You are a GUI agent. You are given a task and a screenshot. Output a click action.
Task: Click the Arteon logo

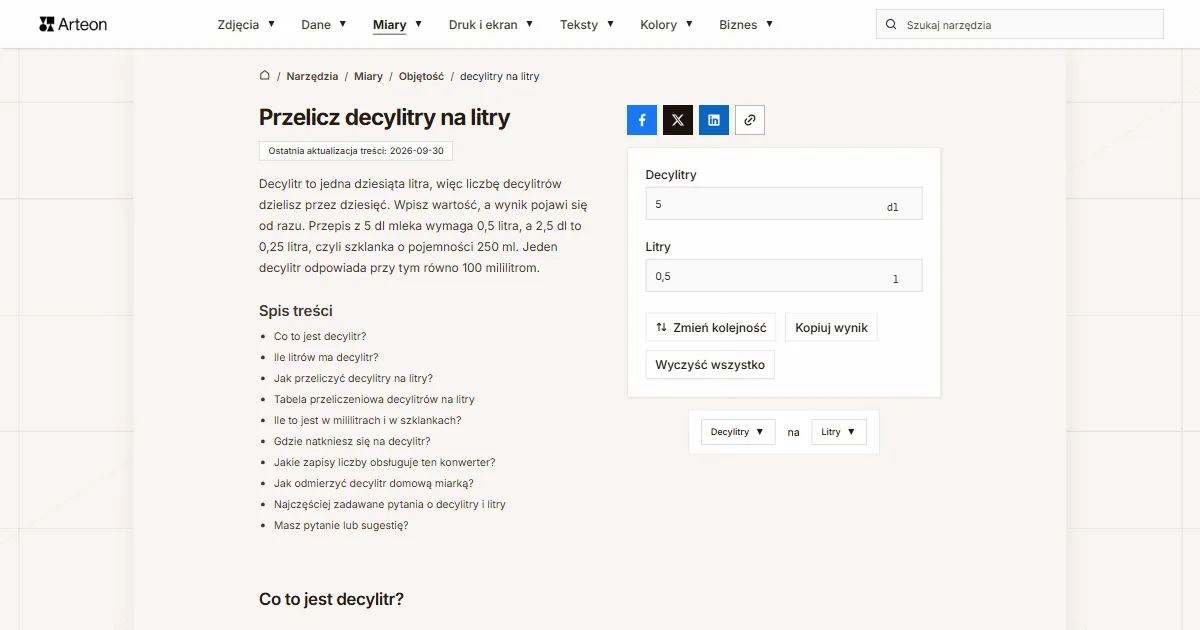[x=73, y=24]
